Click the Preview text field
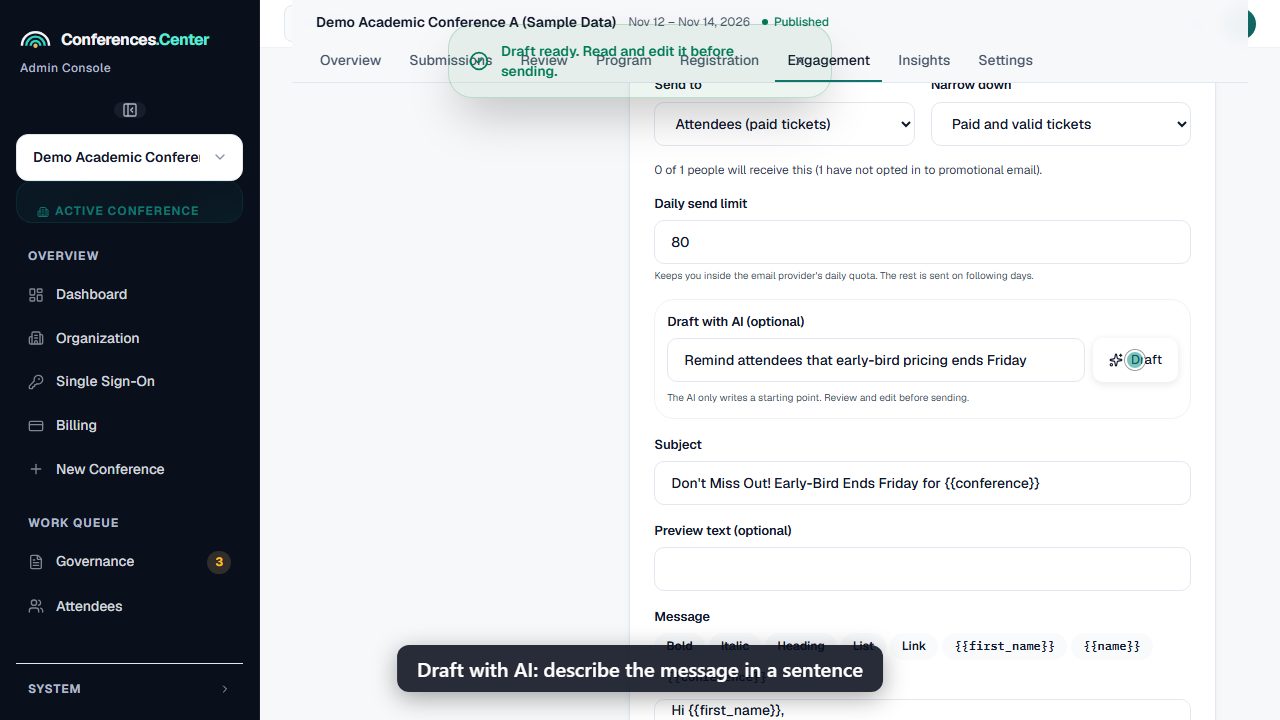The height and width of the screenshot is (720, 1280). pos(922,569)
